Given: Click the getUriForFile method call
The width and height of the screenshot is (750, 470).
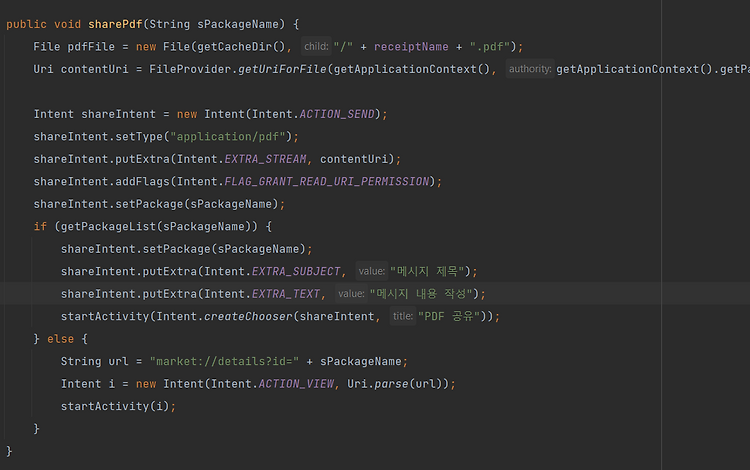Looking at the screenshot, I should pyautogui.click(x=282, y=69).
